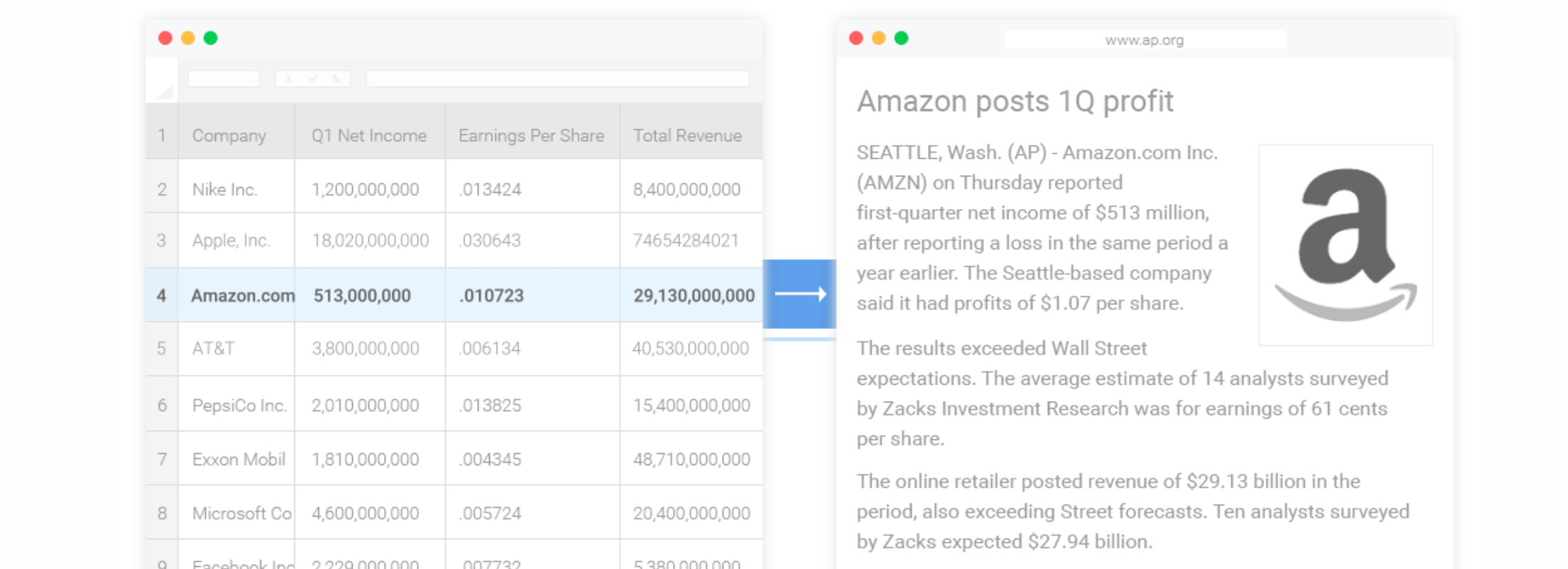Close the browser window with red button
Image resolution: width=1568 pixels, height=569 pixels.
click(856, 38)
